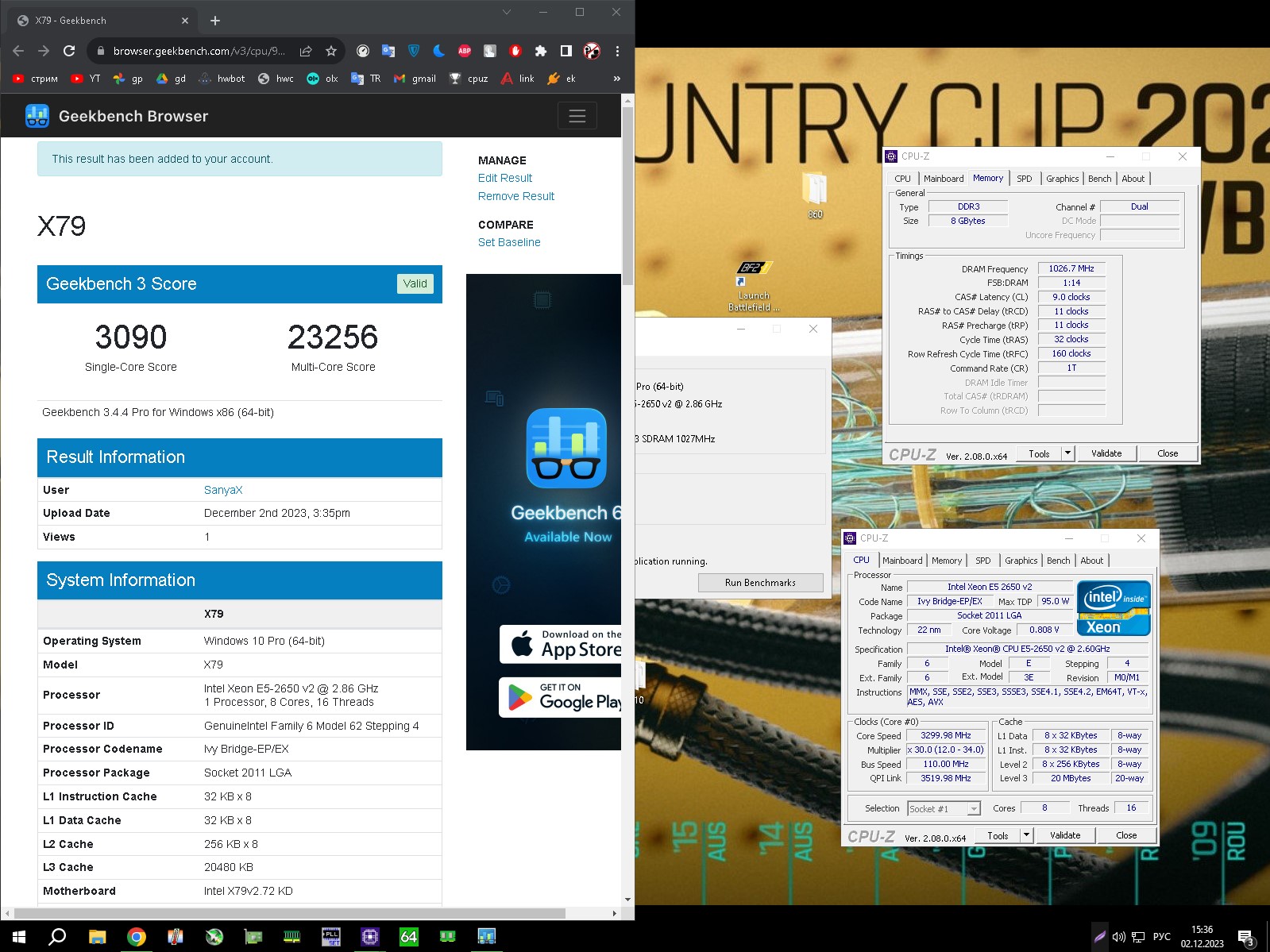
Task: Expand Tools dropdown arrow in upper CPU-Z
Action: [x=1067, y=453]
